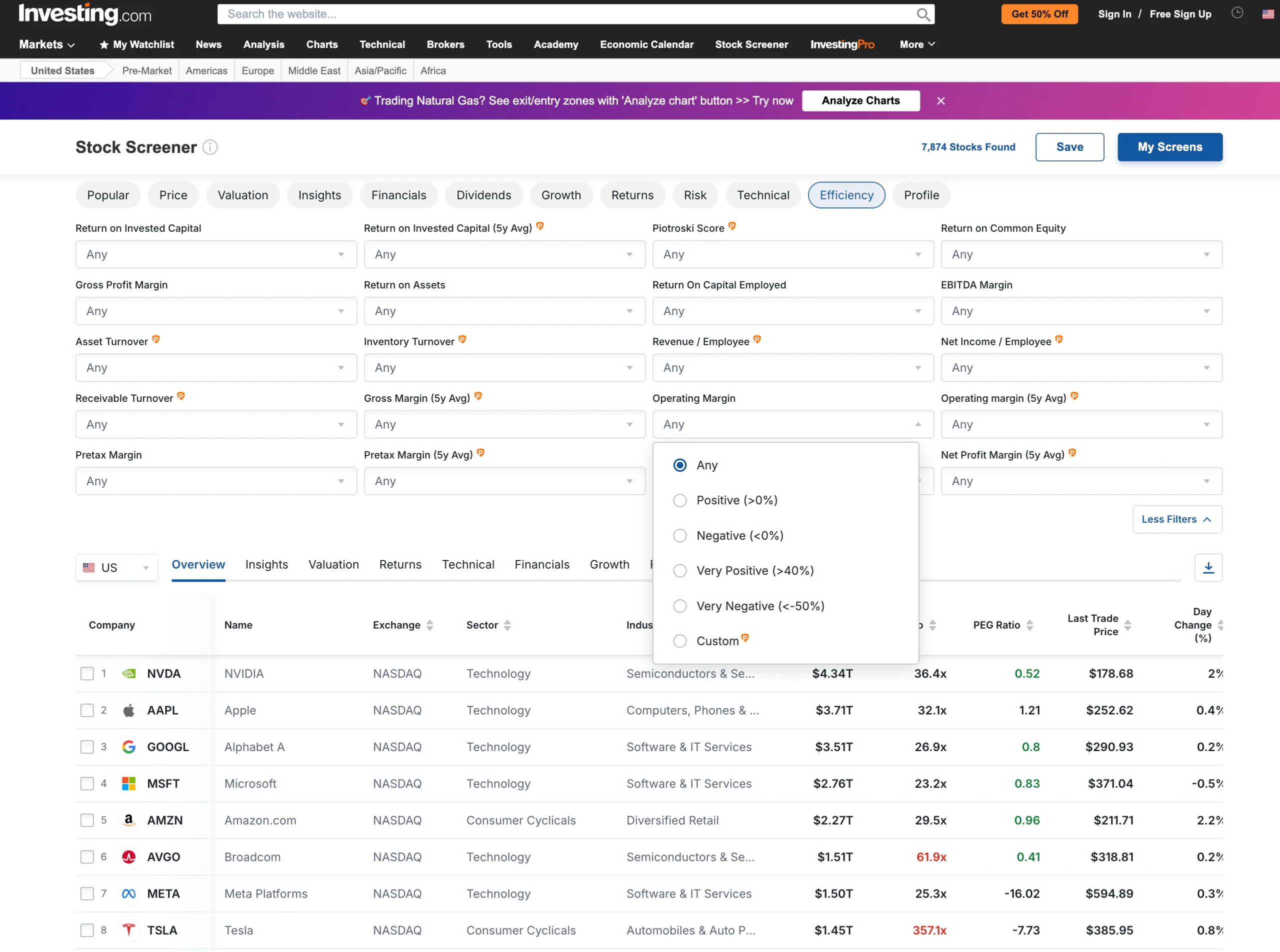Image resolution: width=1280 pixels, height=952 pixels.
Task: Open the Markets dropdown
Action: [46, 44]
